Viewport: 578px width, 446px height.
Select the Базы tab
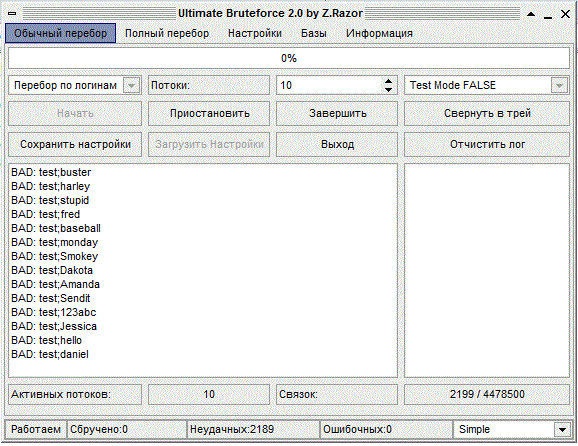click(x=314, y=33)
